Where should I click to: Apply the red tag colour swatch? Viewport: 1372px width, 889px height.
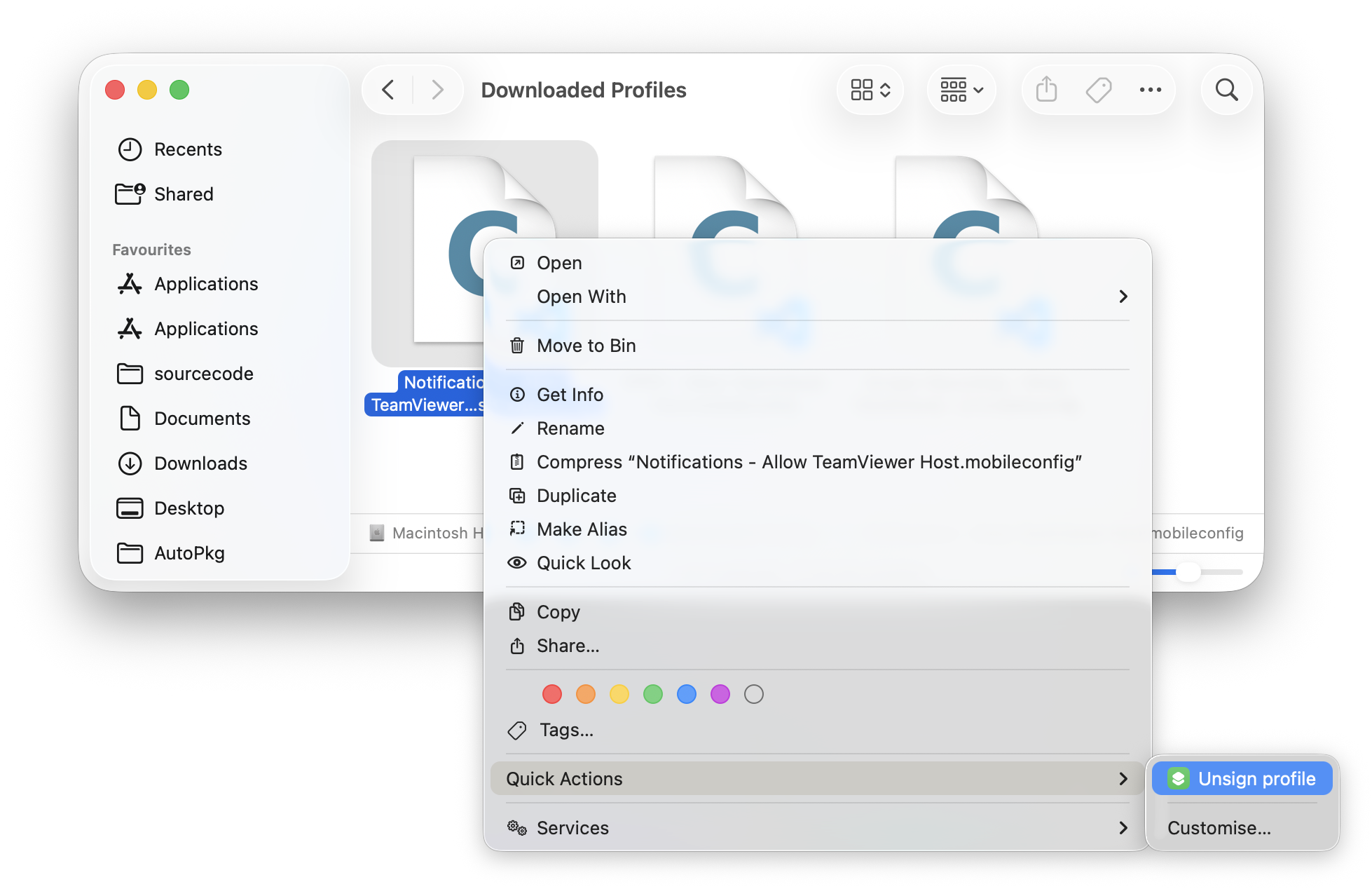[552, 694]
